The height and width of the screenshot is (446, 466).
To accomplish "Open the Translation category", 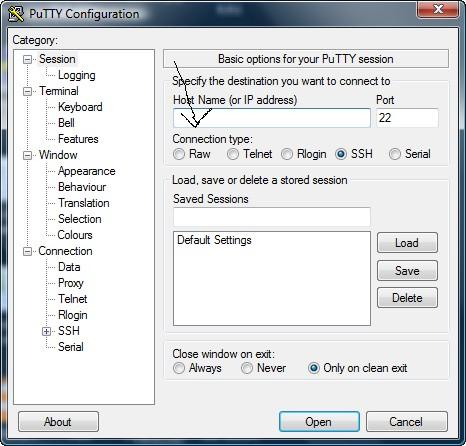I will (84, 203).
